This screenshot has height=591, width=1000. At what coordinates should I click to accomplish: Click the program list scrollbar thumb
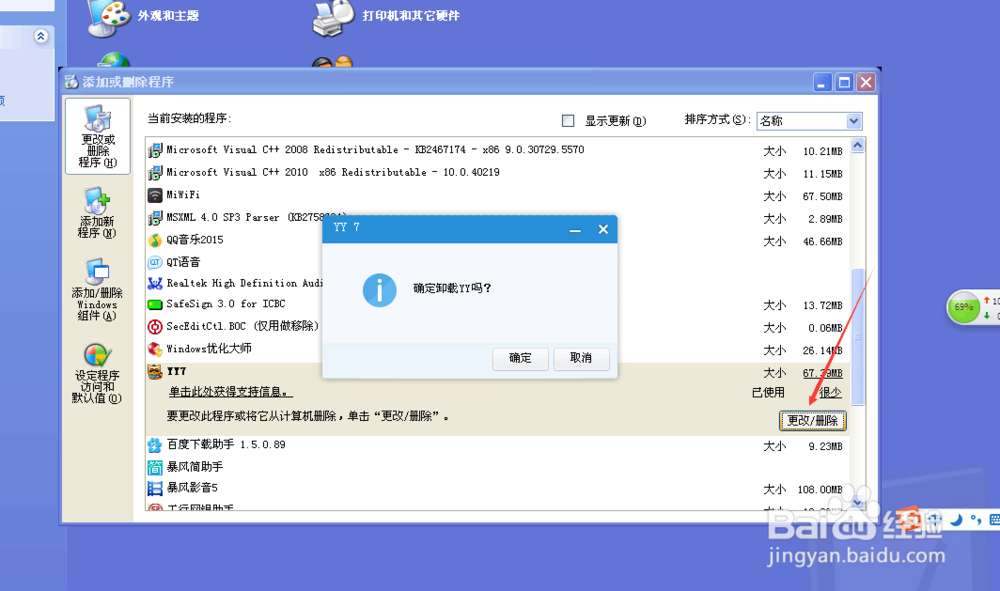tap(858, 337)
